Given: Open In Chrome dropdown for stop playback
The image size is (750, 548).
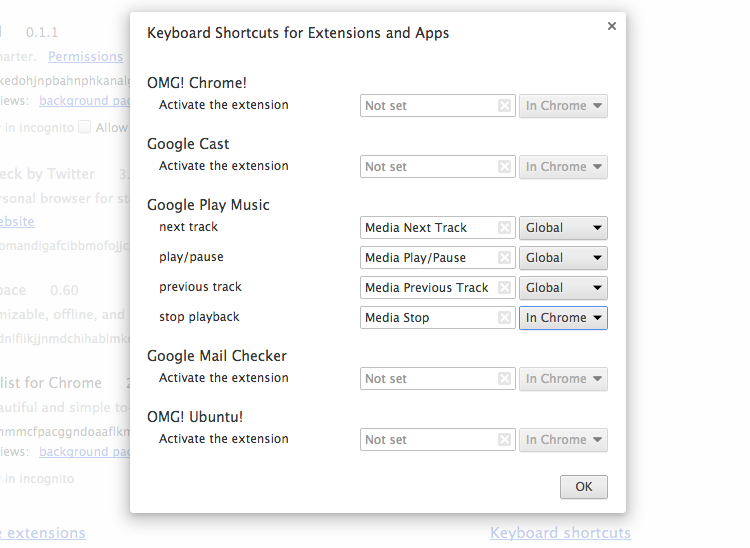Looking at the screenshot, I should coord(563,318).
